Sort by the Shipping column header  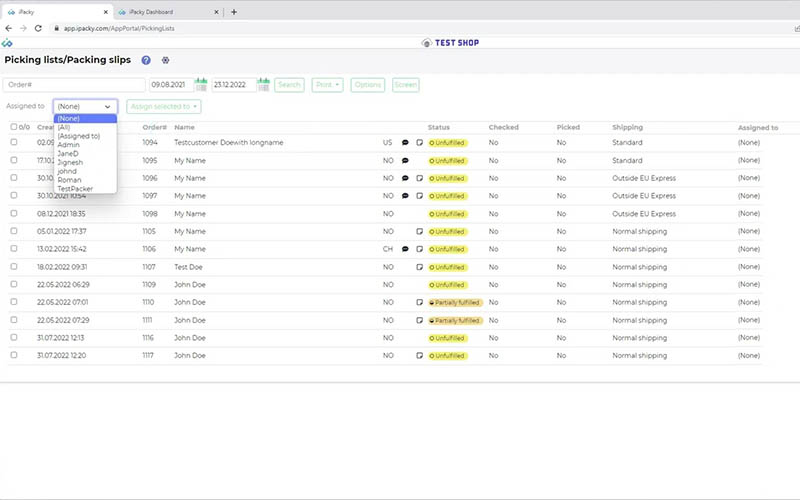[x=628, y=127]
